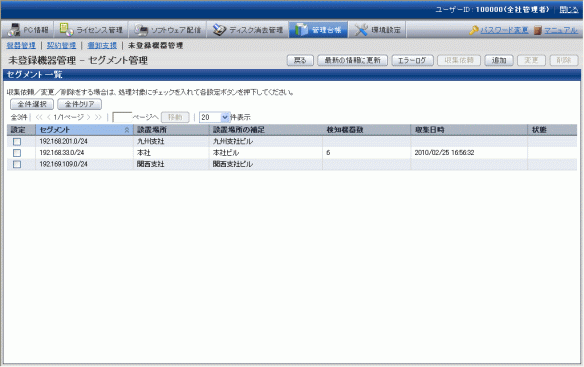Open the PC情報 tab

point(28,30)
